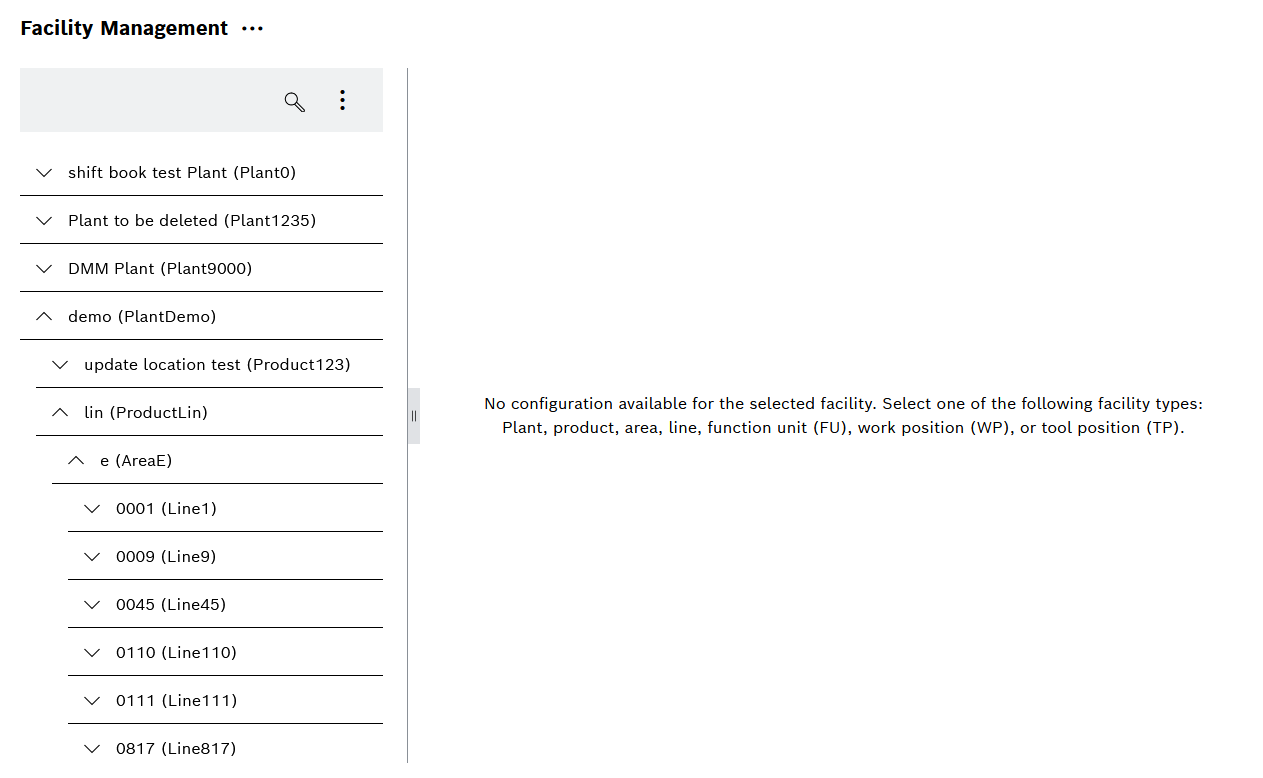Image resolution: width=1263 pixels, height=778 pixels.
Task: Expand DMM Plant (Plant9000)
Action: pyautogui.click(x=43, y=268)
